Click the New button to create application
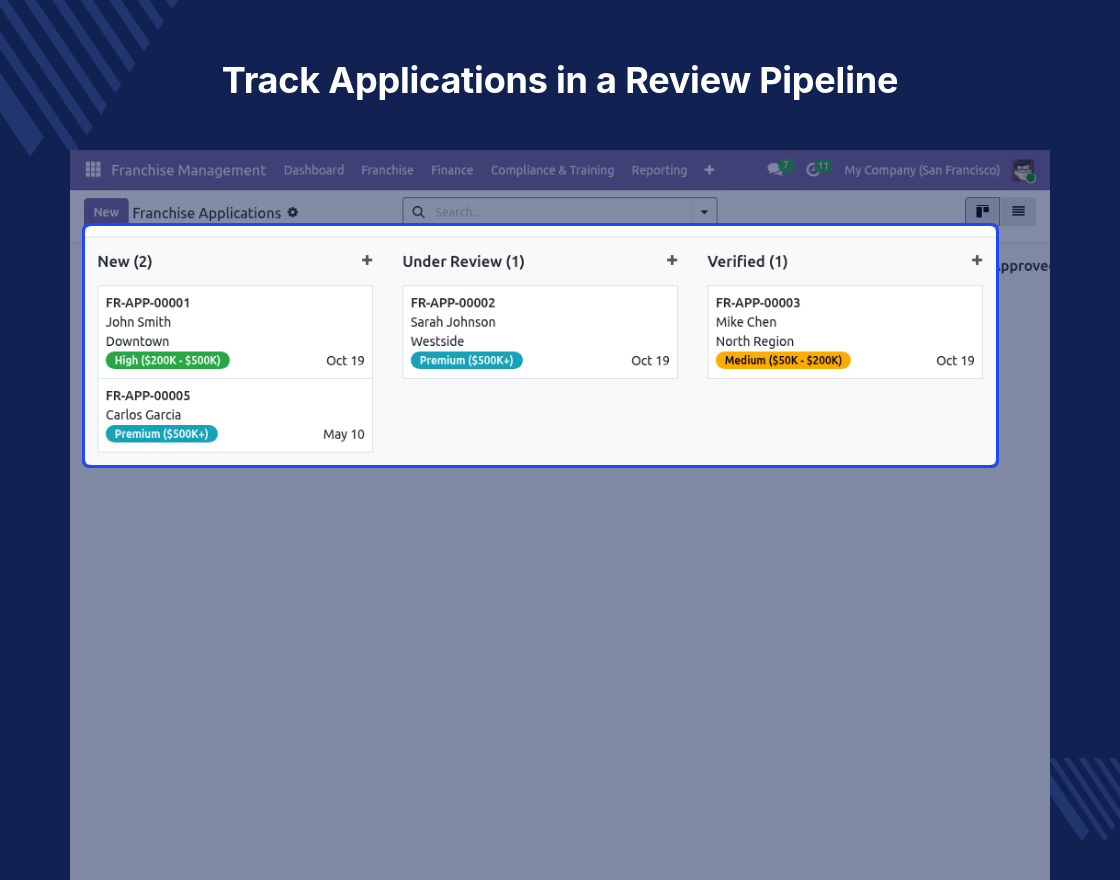The image size is (1120, 880). [x=106, y=212]
